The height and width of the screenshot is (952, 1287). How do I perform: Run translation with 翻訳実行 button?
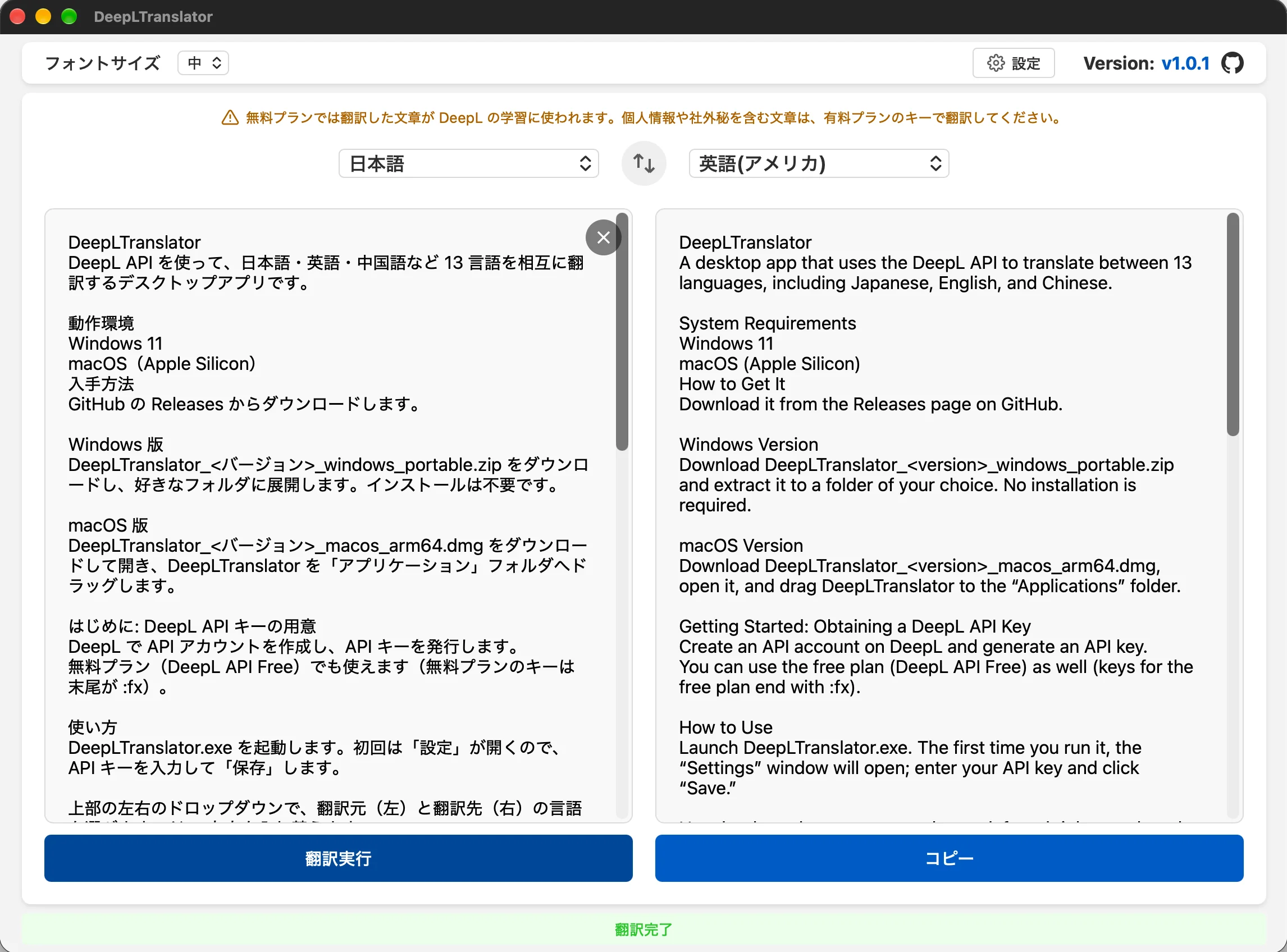[339, 858]
